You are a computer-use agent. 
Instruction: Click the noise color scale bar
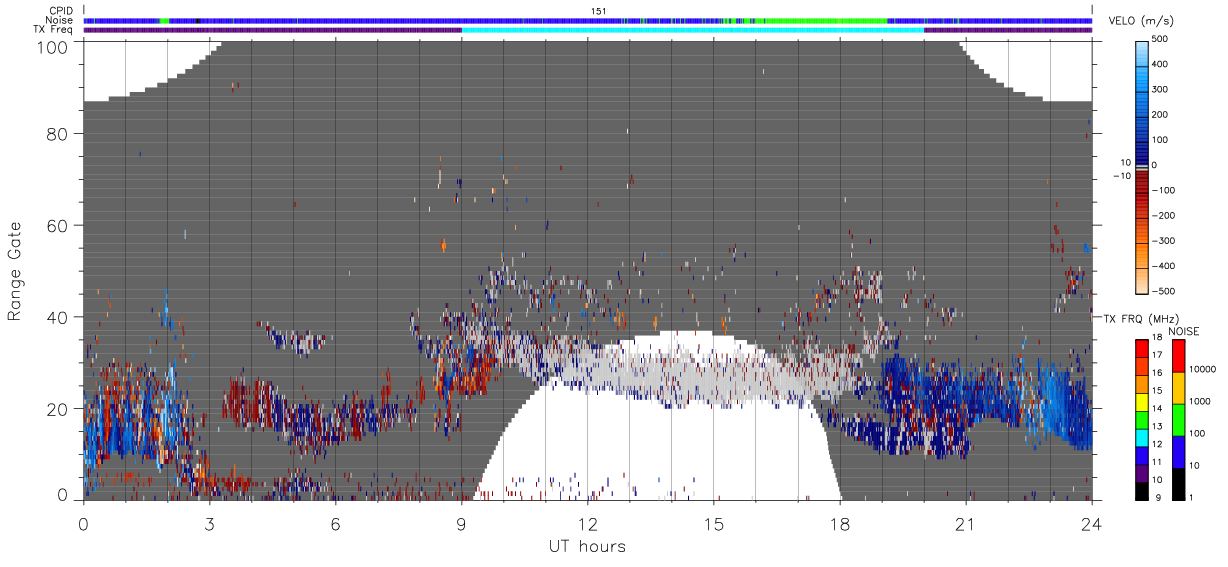pos(1178,419)
